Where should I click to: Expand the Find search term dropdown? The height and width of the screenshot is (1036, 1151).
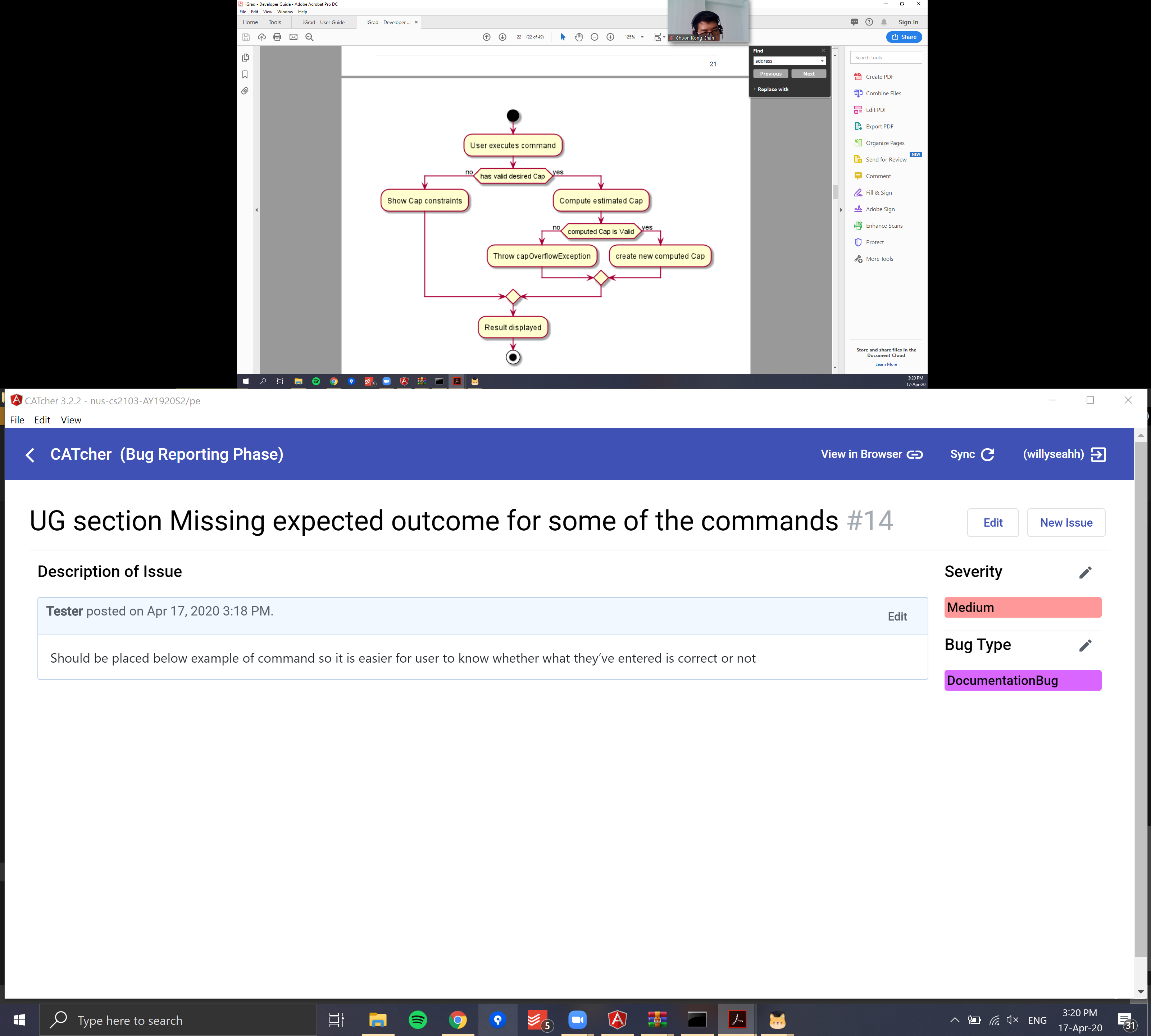[x=822, y=61]
